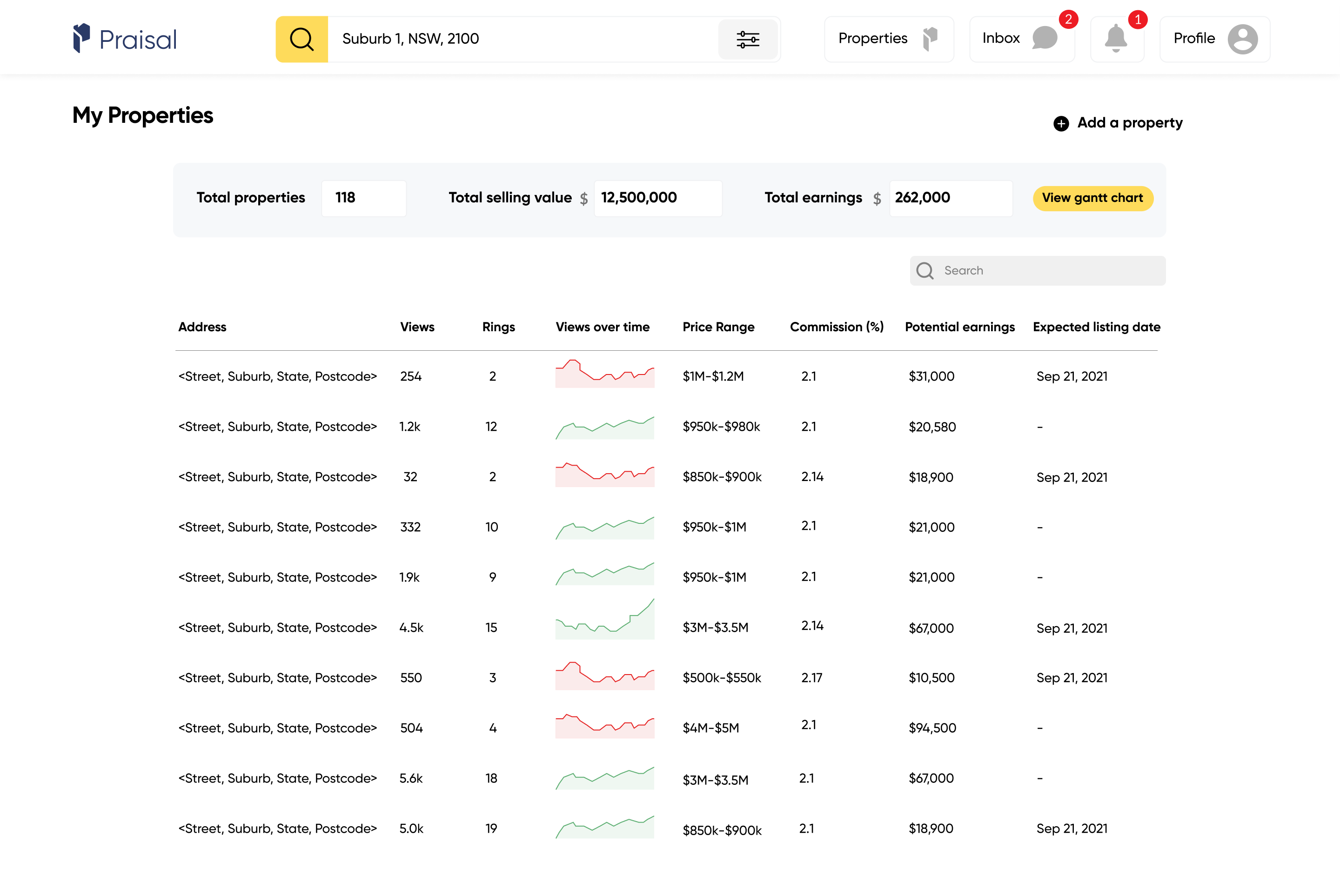
Task: Click the table Search box
Action: coord(1038,271)
